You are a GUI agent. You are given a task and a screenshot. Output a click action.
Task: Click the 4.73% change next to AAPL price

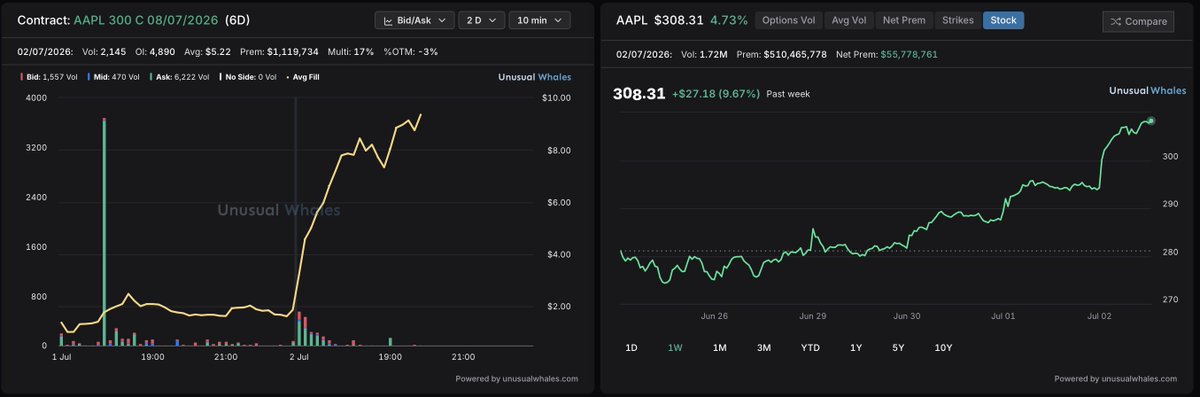729,20
